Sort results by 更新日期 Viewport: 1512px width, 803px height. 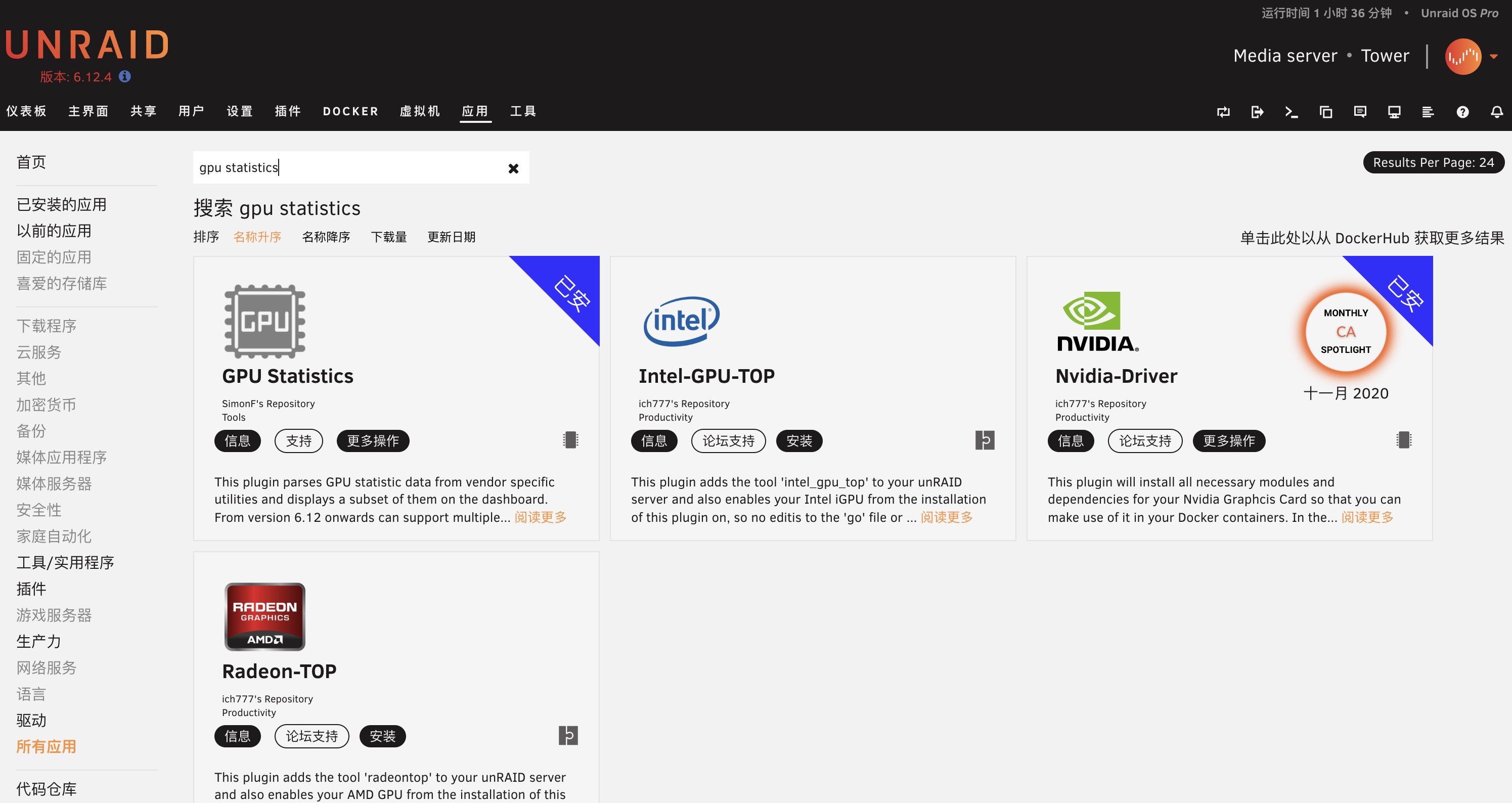451,237
